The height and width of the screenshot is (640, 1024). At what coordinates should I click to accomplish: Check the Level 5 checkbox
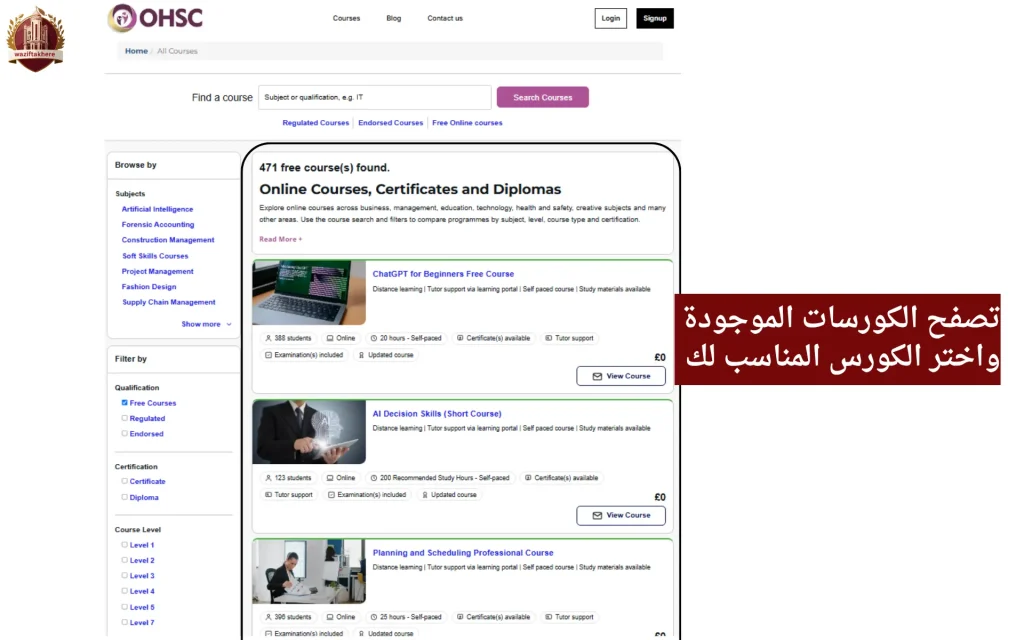[x=124, y=607]
